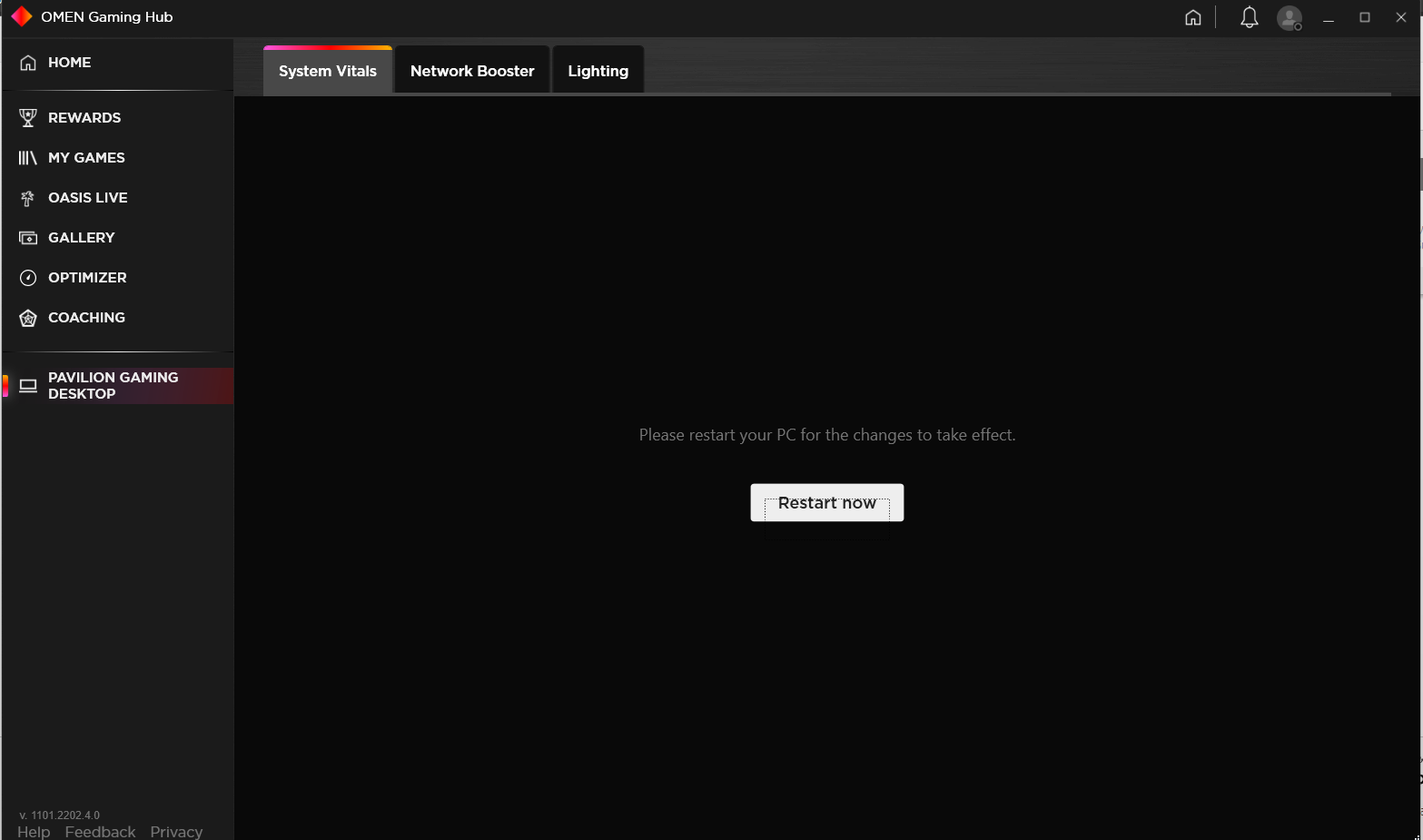
Task: Click the OMEN diamond logo
Action: click(20, 15)
